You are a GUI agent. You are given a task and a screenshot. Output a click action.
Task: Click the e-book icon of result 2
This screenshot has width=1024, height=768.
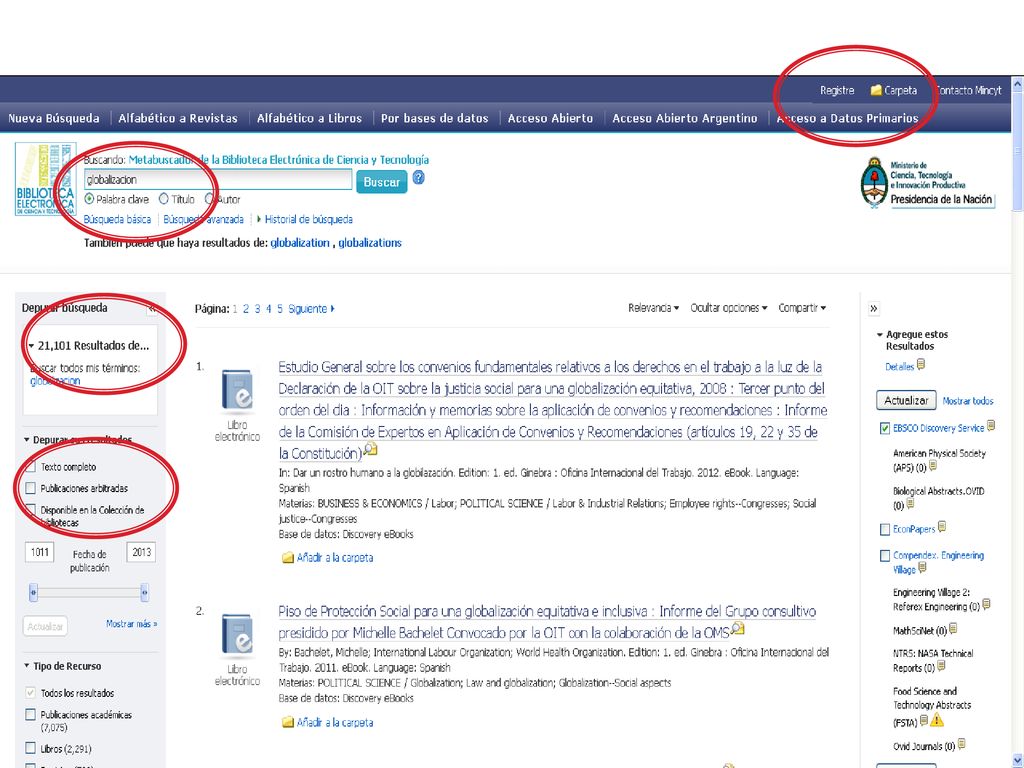[237, 636]
